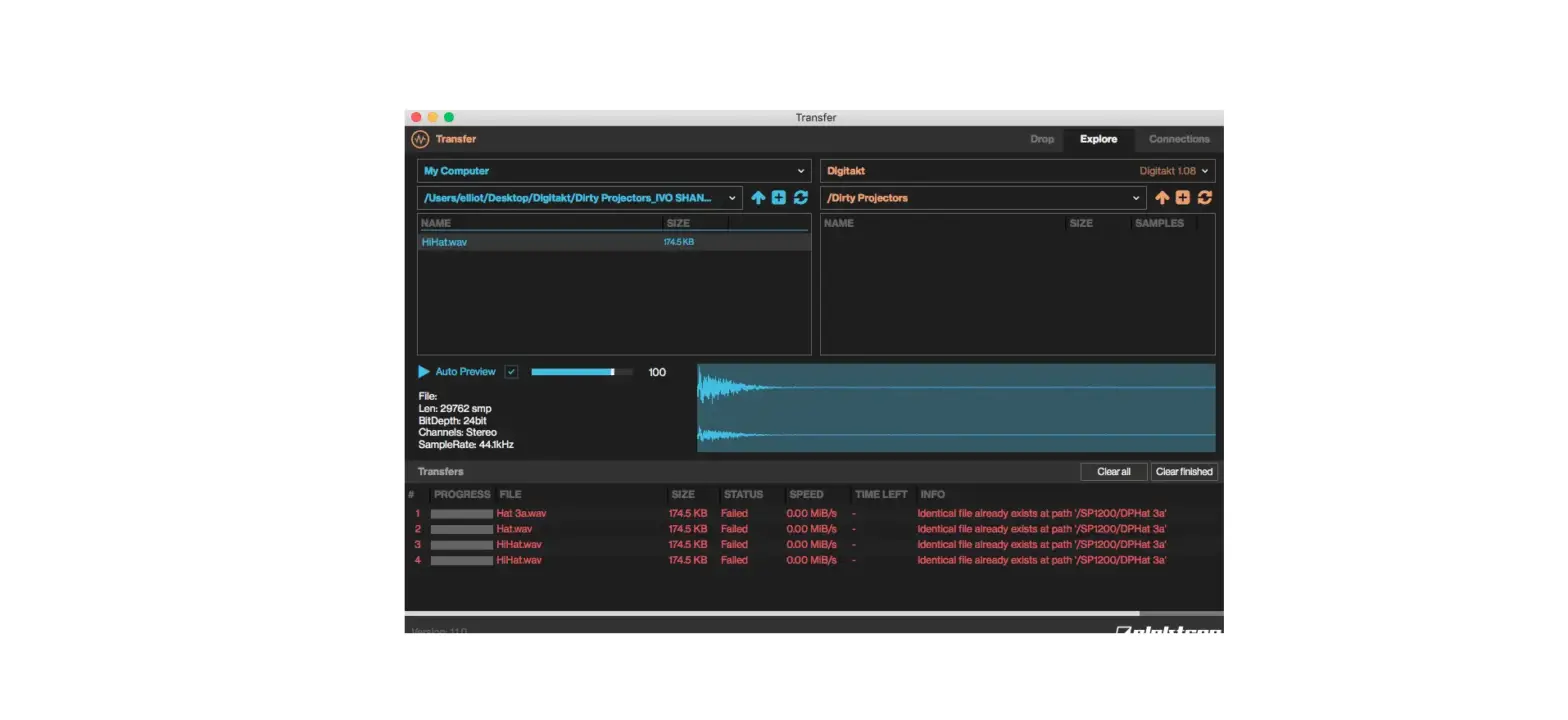
Task: Create new folder in Digitakt pane
Action: [x=1183, y=198]
